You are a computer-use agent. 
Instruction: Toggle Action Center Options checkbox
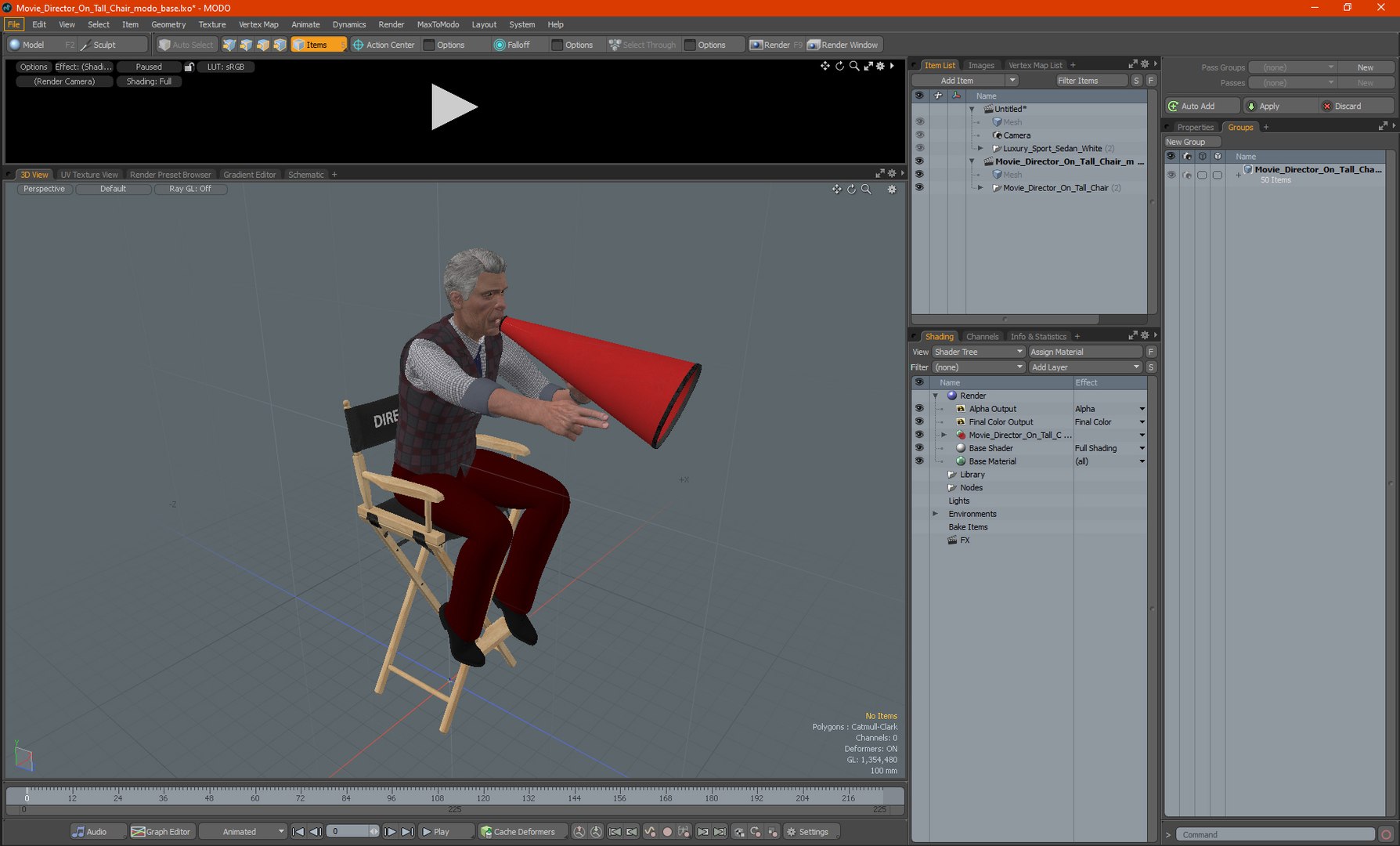click(429, 45)
